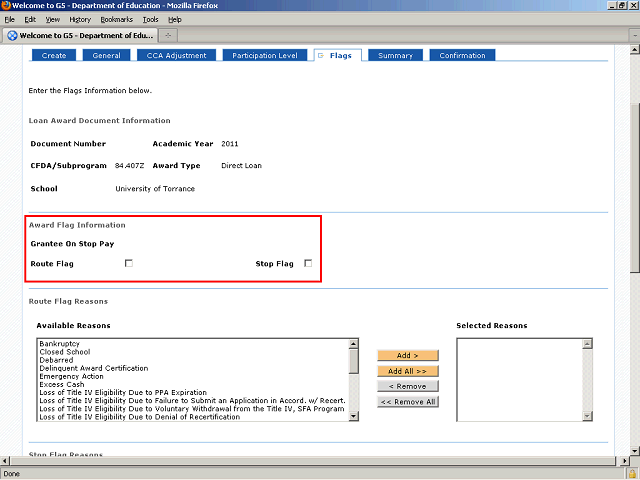Viewport: 640px width, 480px height.
Task: Click the Available Reasons list scroll down arrow
Action: pos(354,416)
